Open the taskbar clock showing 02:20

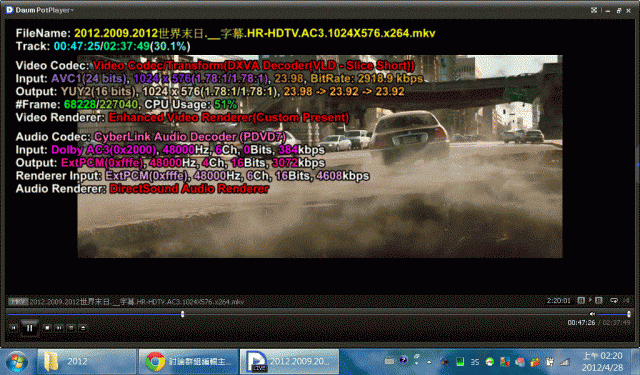(602, 362)
